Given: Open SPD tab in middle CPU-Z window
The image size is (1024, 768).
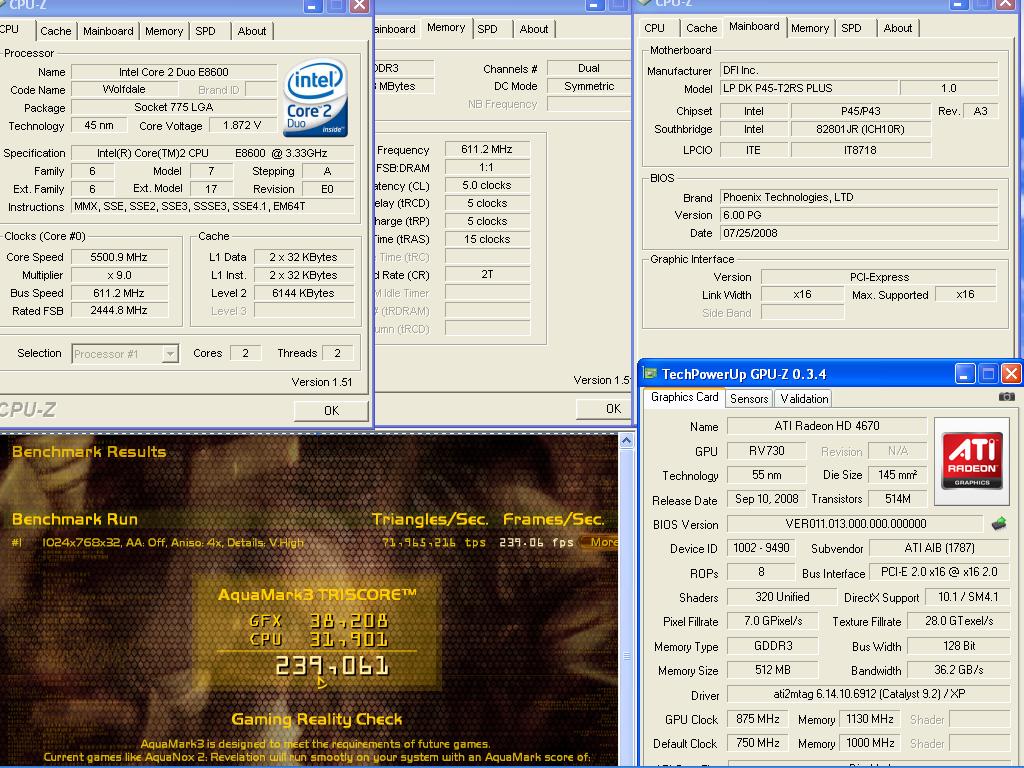Looking at the screenshot, I should pyautogui.click(x=487, y=29).
